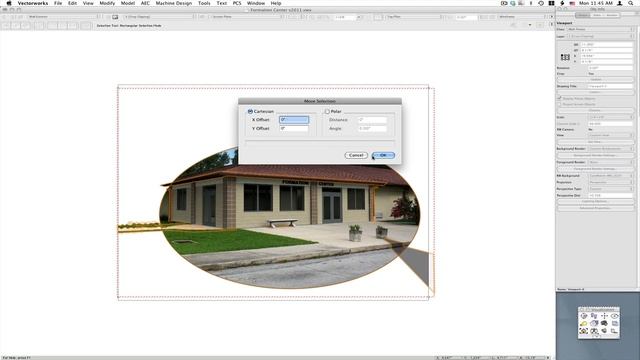Switch to the Render tab in Object Info

click(x=612, y=15)
